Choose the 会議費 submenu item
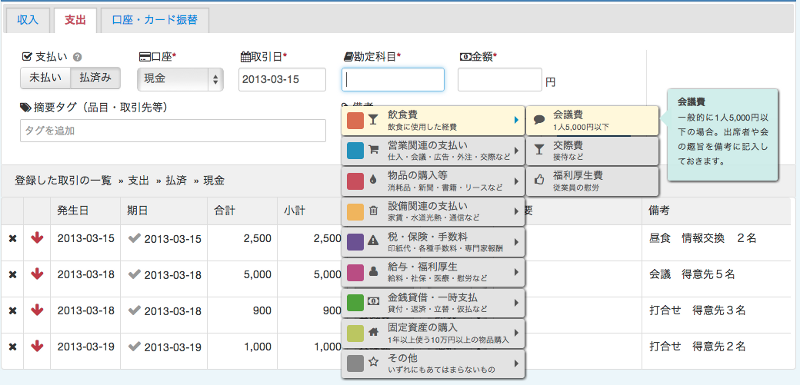The image size is (800, 385). pos(592,120)
